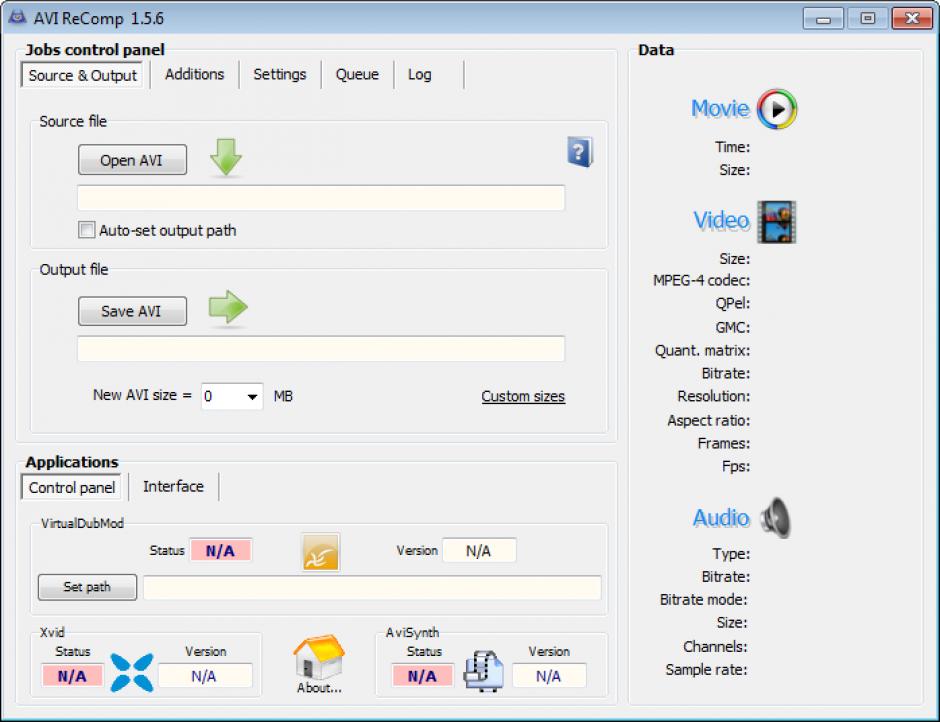
Task: Click the VirtualDubMod orange logo icon
Action: click(321, 552)
